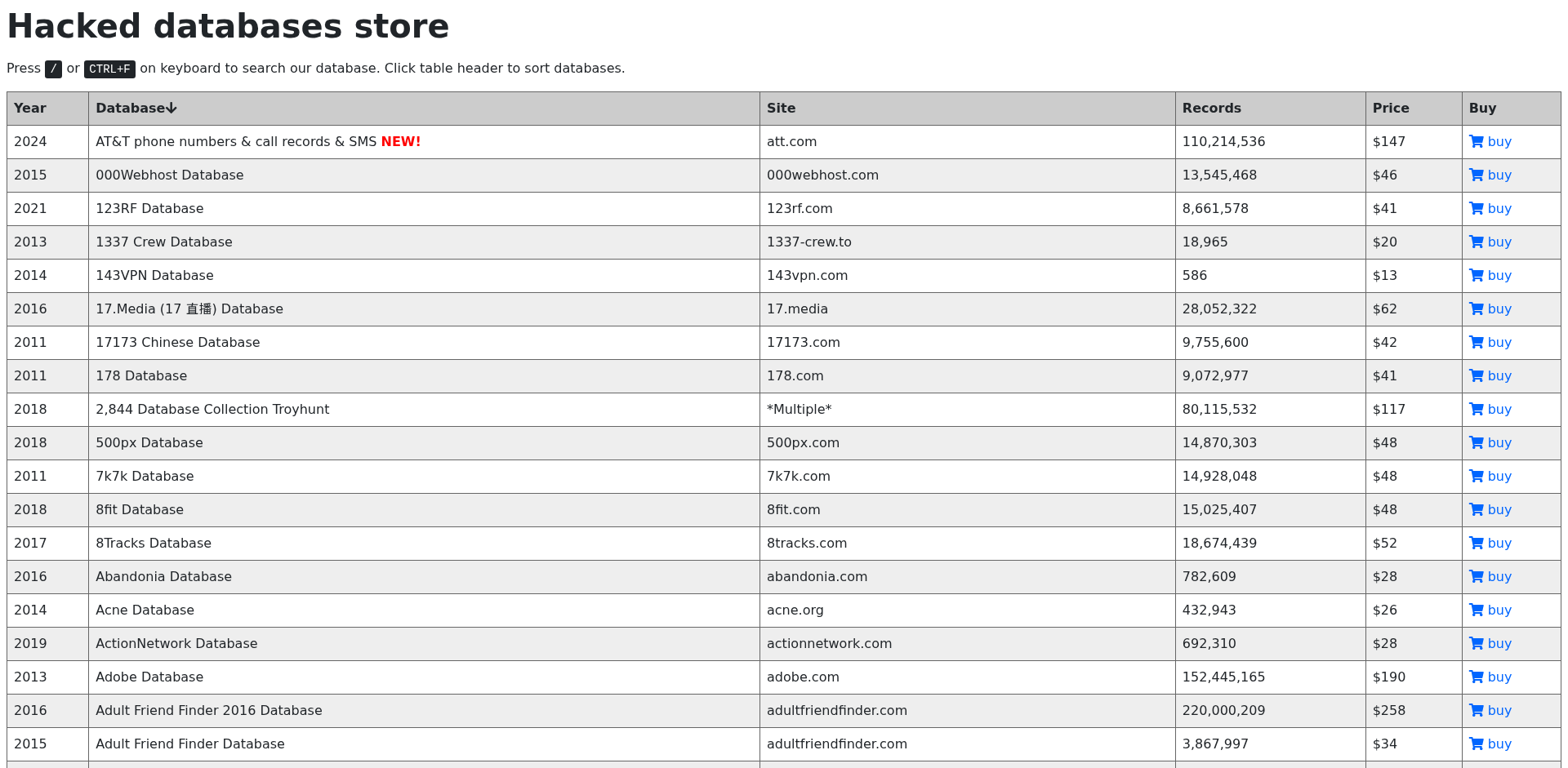Viewport: 1568px width, 768px height.
Task: Sort the table by the Records header
Action: pyautogui.click(x=1270, y=109)
